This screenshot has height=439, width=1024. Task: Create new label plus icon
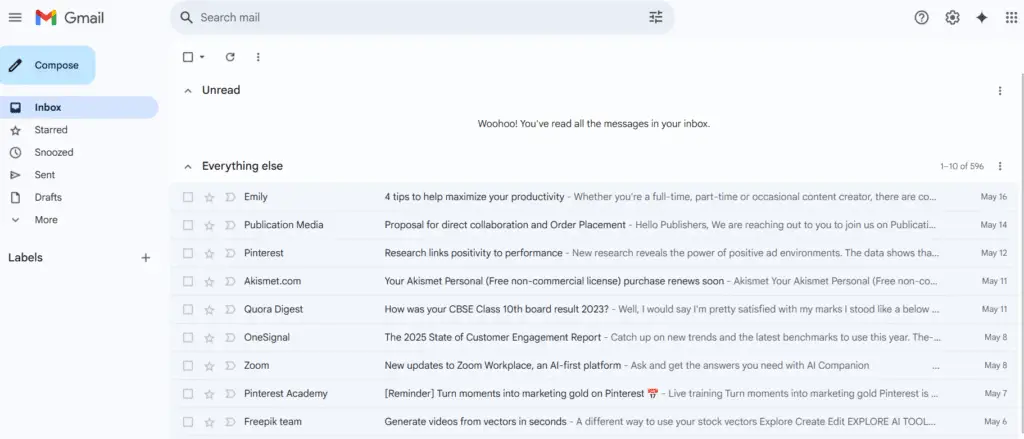click(146, 257)
